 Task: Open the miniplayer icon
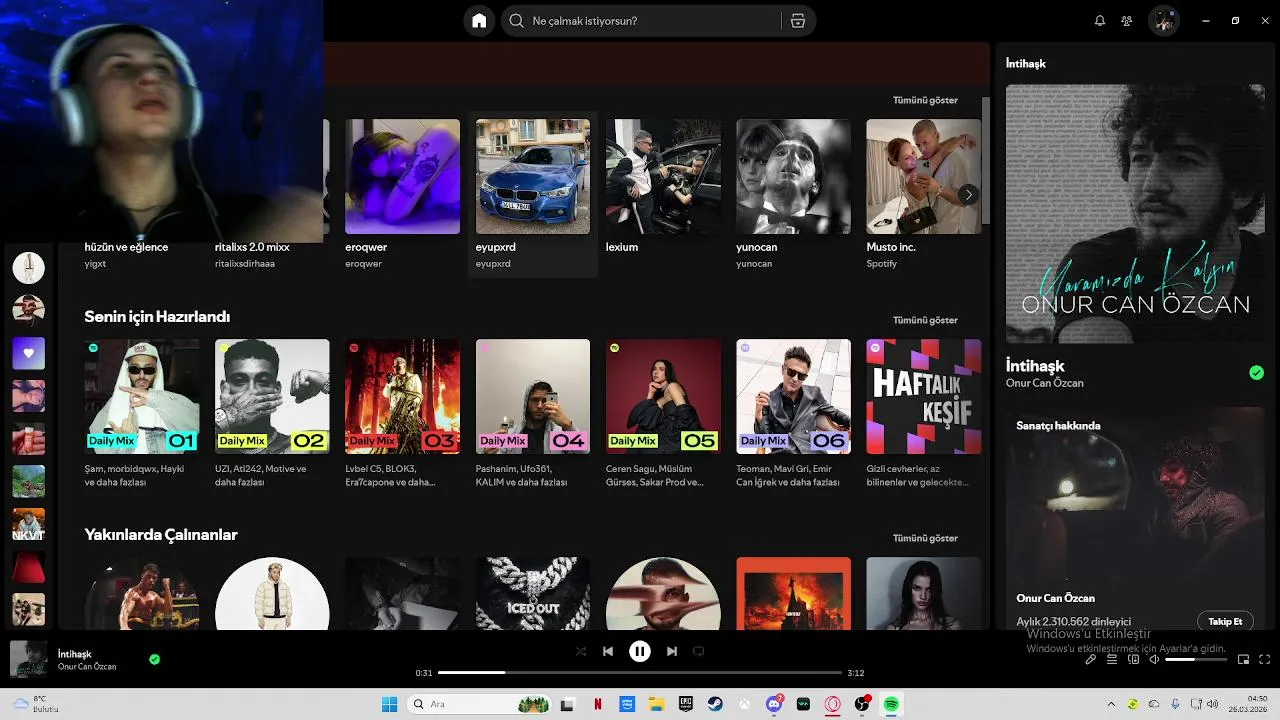pos(1244,660)
